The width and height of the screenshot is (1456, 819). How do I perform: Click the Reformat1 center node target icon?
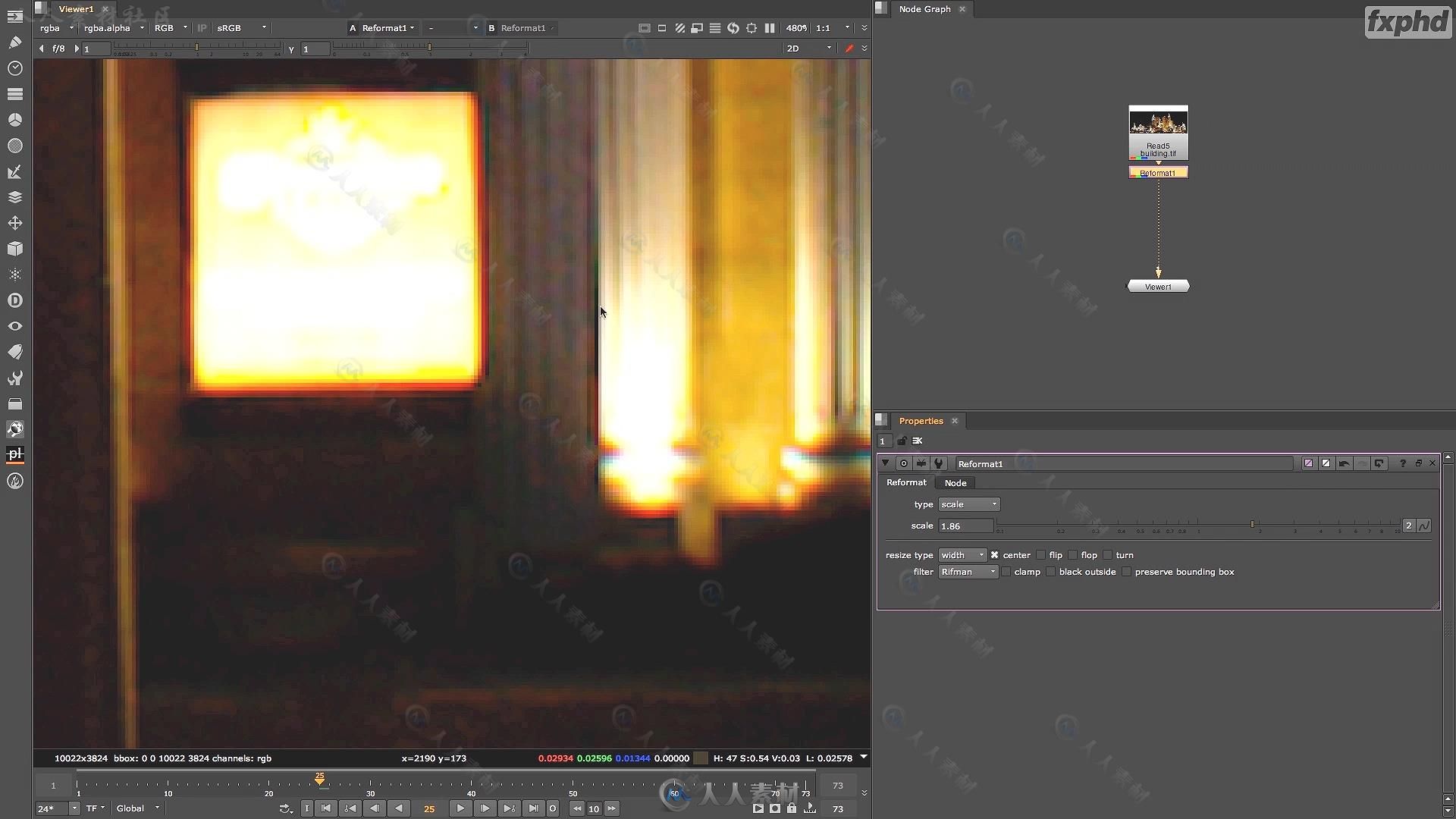[903, 463]
